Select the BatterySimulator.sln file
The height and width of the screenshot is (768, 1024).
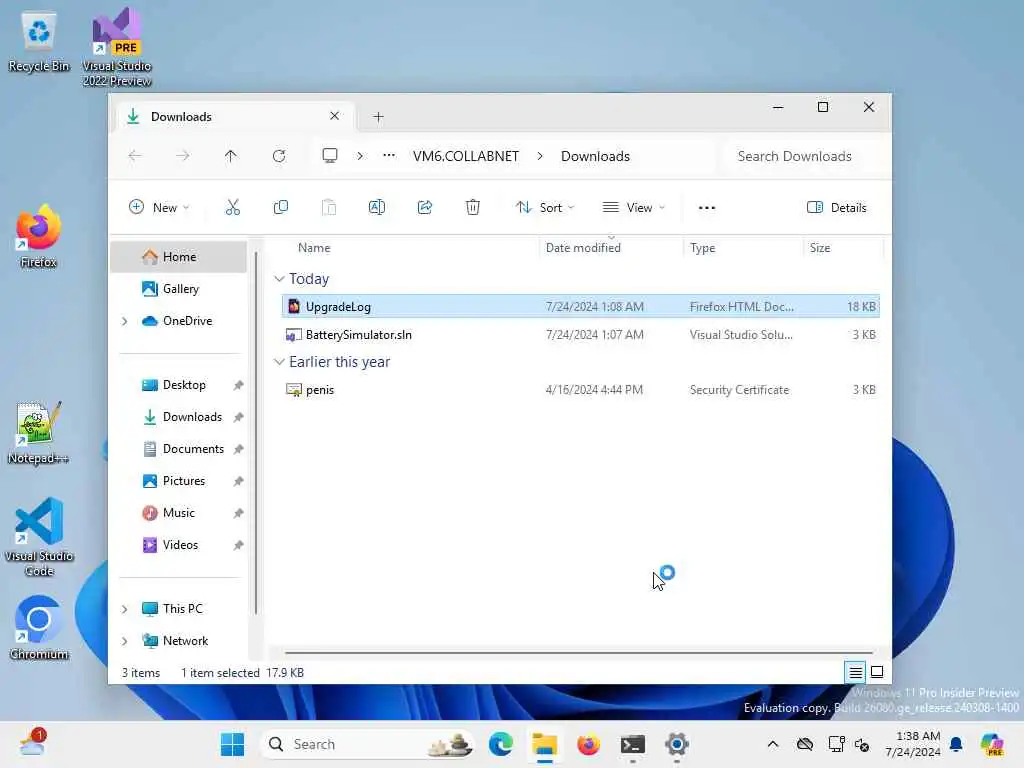(581, 334)
